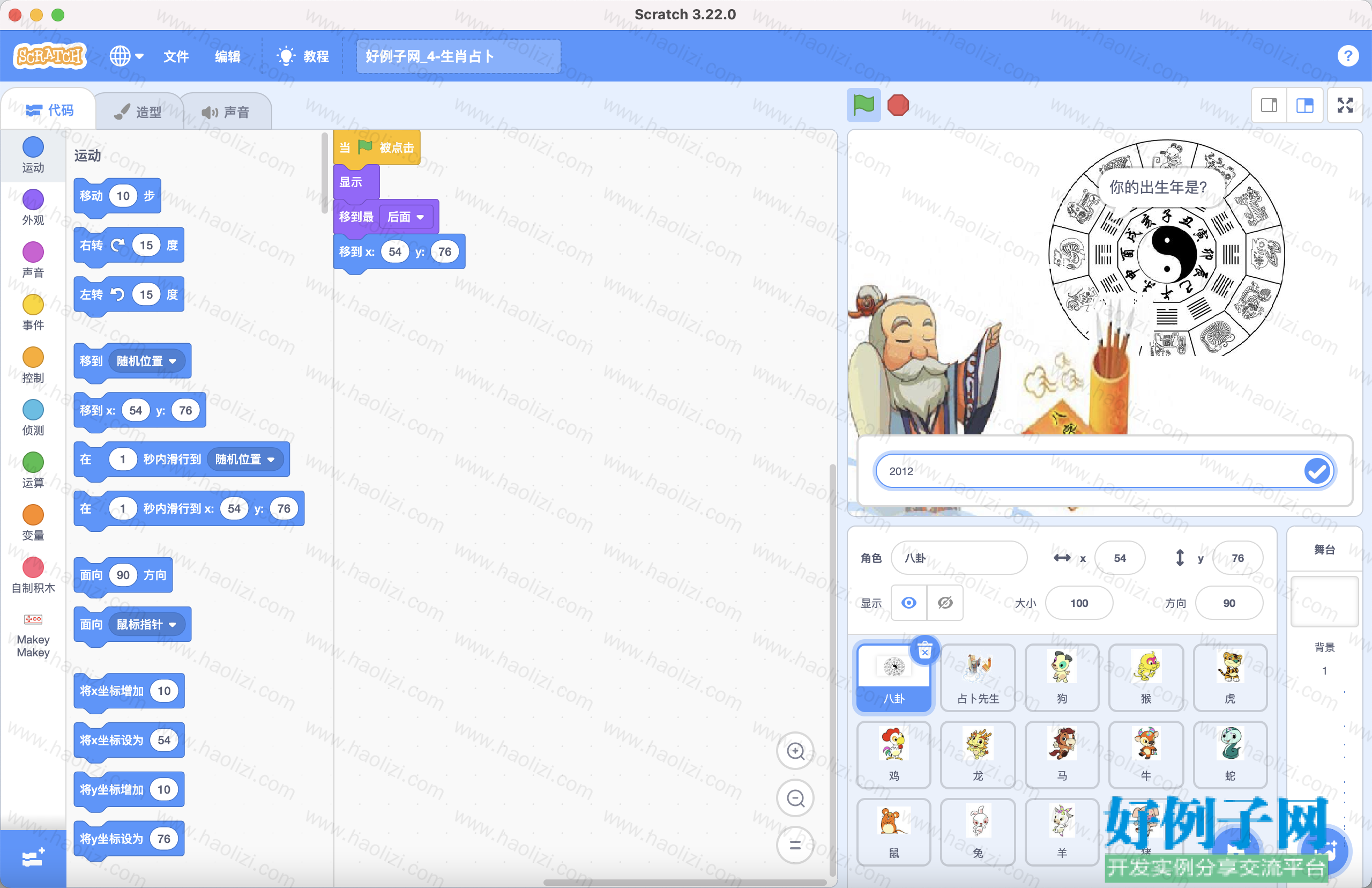Open the 编辑 menu
Viewport: 1372px width, 888px height.
228,56
